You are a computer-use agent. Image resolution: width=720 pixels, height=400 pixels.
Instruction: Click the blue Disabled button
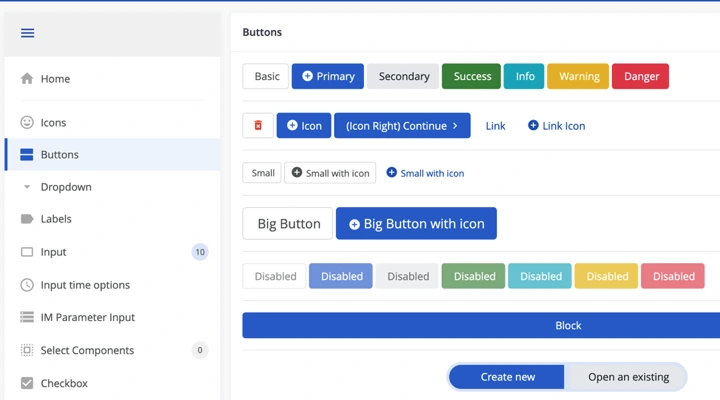pos(341,276)
